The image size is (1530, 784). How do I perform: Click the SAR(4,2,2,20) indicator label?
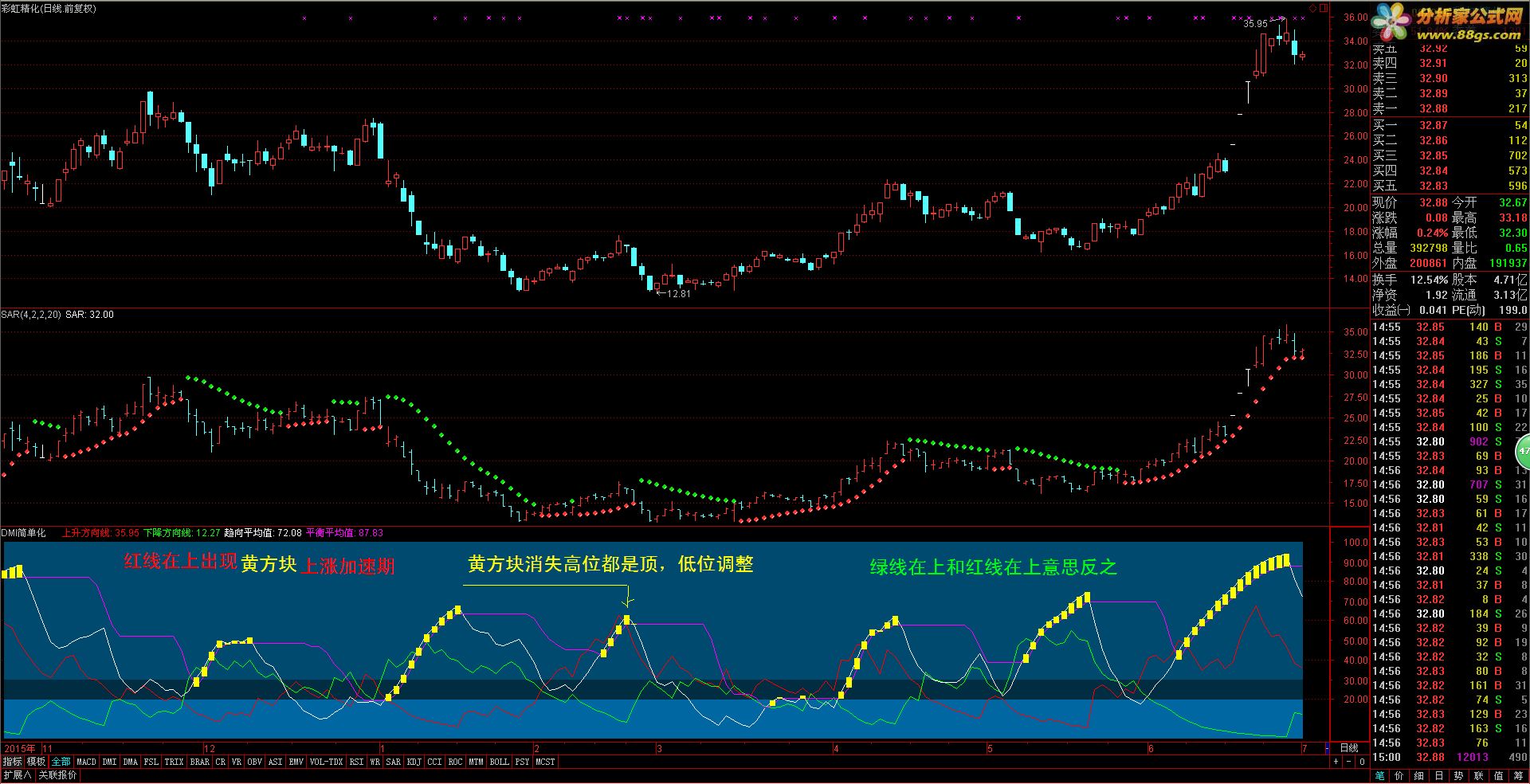[x=31, y=315]
